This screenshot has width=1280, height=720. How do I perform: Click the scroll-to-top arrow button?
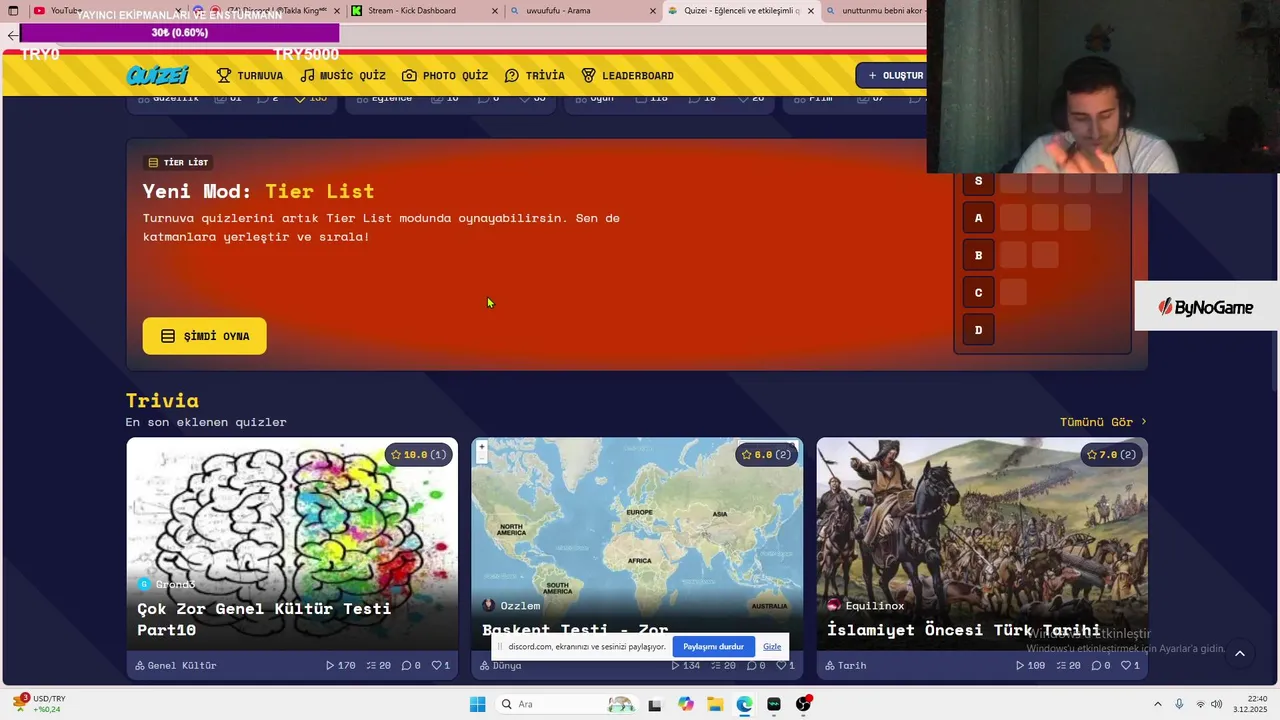tap(1239, 654)
